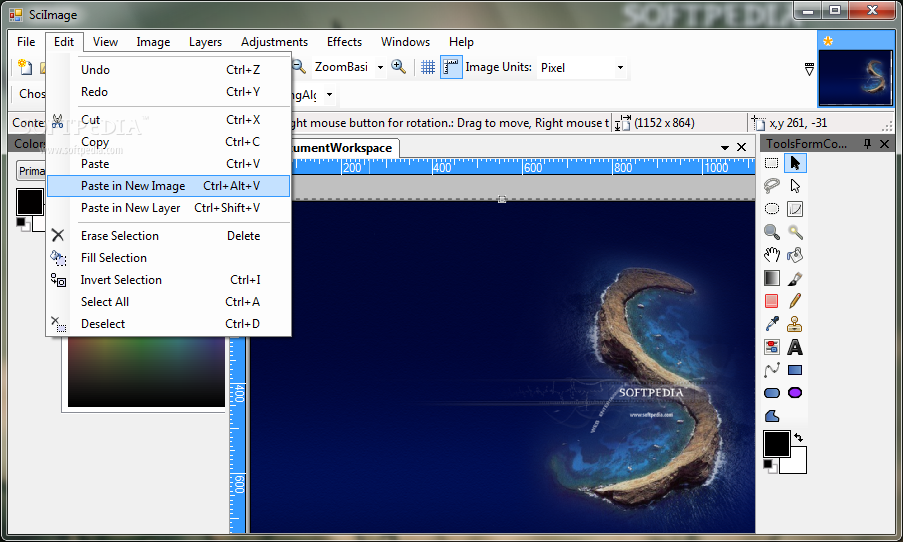
Task: Select the purple Ellipse shape tool
Action: [x=795, y=393]
